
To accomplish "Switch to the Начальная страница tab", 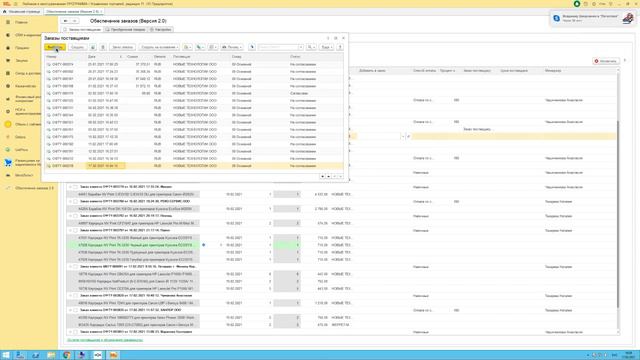I will tap(21, 11).
